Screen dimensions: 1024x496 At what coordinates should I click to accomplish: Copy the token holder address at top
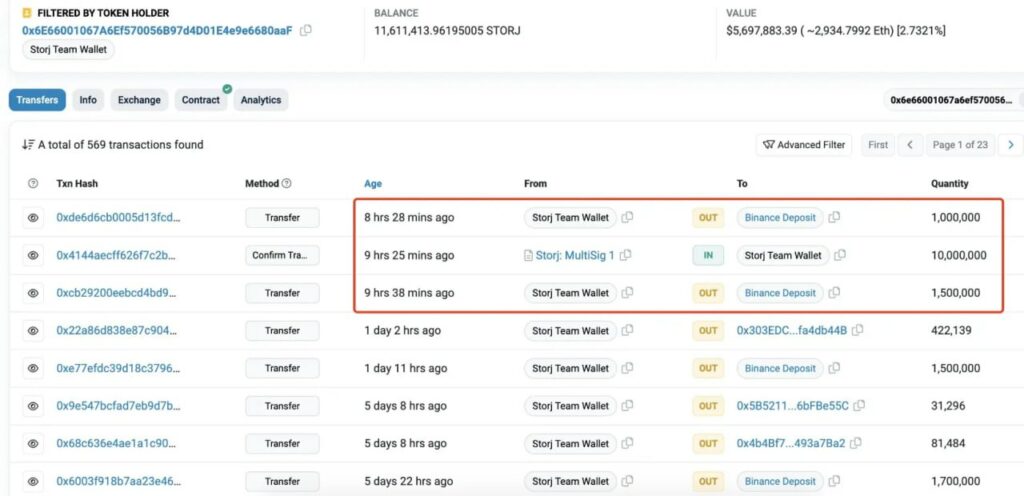pos(306,30)
